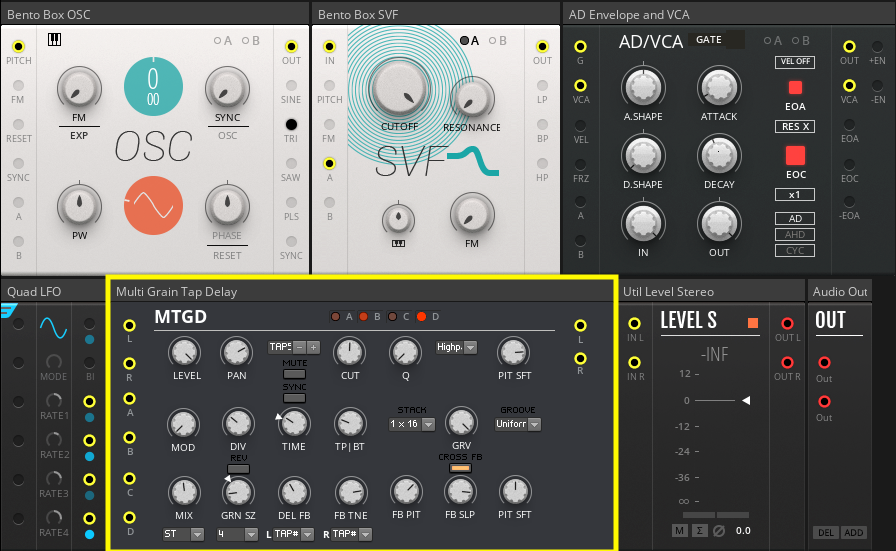The image size is (896, 551).
Task: Open the Highpass filter type dropdown
Action: pos(456,347)
